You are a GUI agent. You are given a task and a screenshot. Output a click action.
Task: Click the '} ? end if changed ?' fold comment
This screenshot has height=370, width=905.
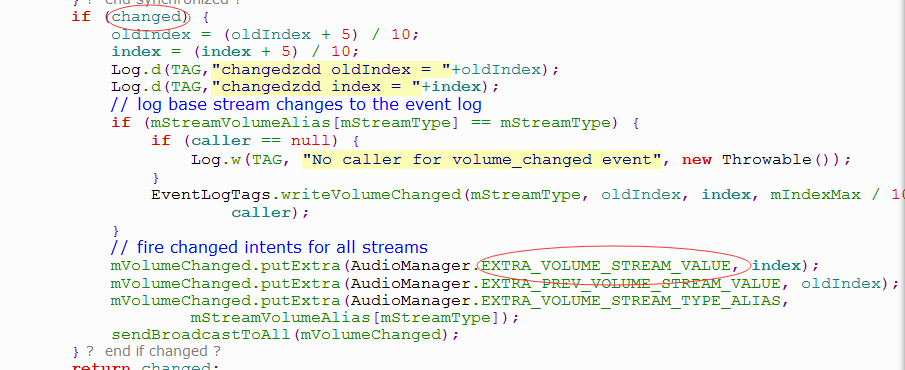pos(147,351)
